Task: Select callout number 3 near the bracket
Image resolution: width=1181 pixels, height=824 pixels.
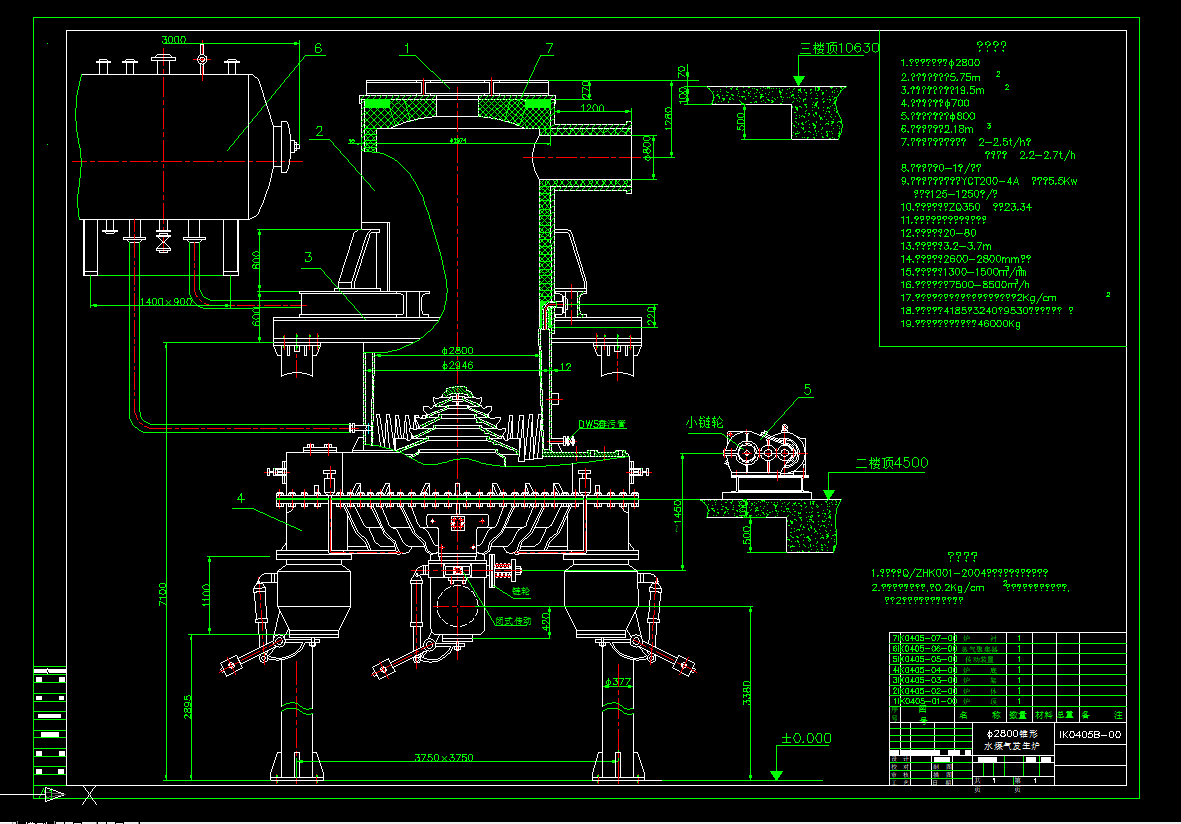Action: point(308,257)
